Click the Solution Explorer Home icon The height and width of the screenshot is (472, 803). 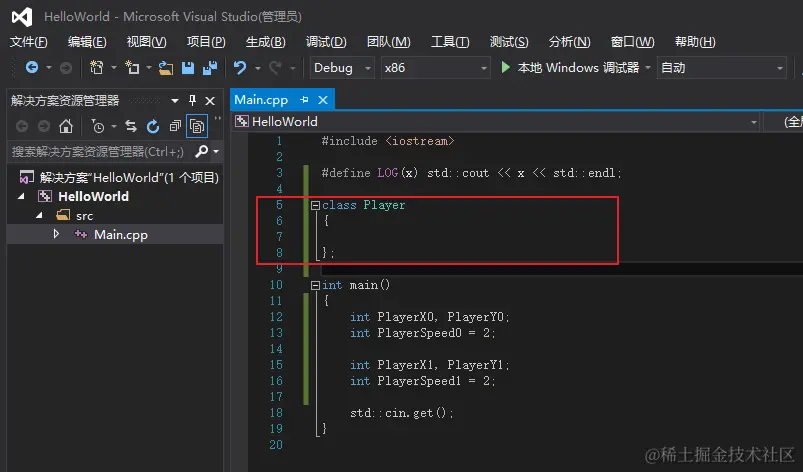66,126
